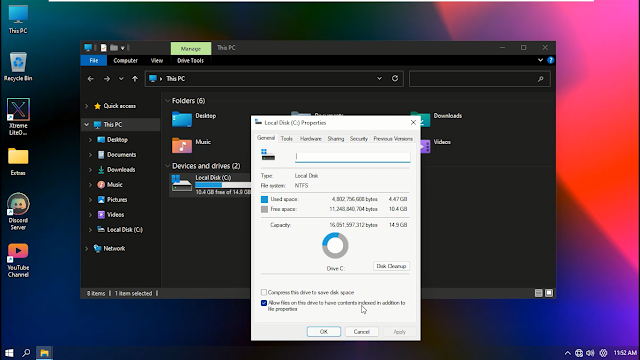The height and width of the screenshot is (360, 640).
Task: Collapse the Folders (6) group
Action: pyautogui.click(x=167, y=100)
